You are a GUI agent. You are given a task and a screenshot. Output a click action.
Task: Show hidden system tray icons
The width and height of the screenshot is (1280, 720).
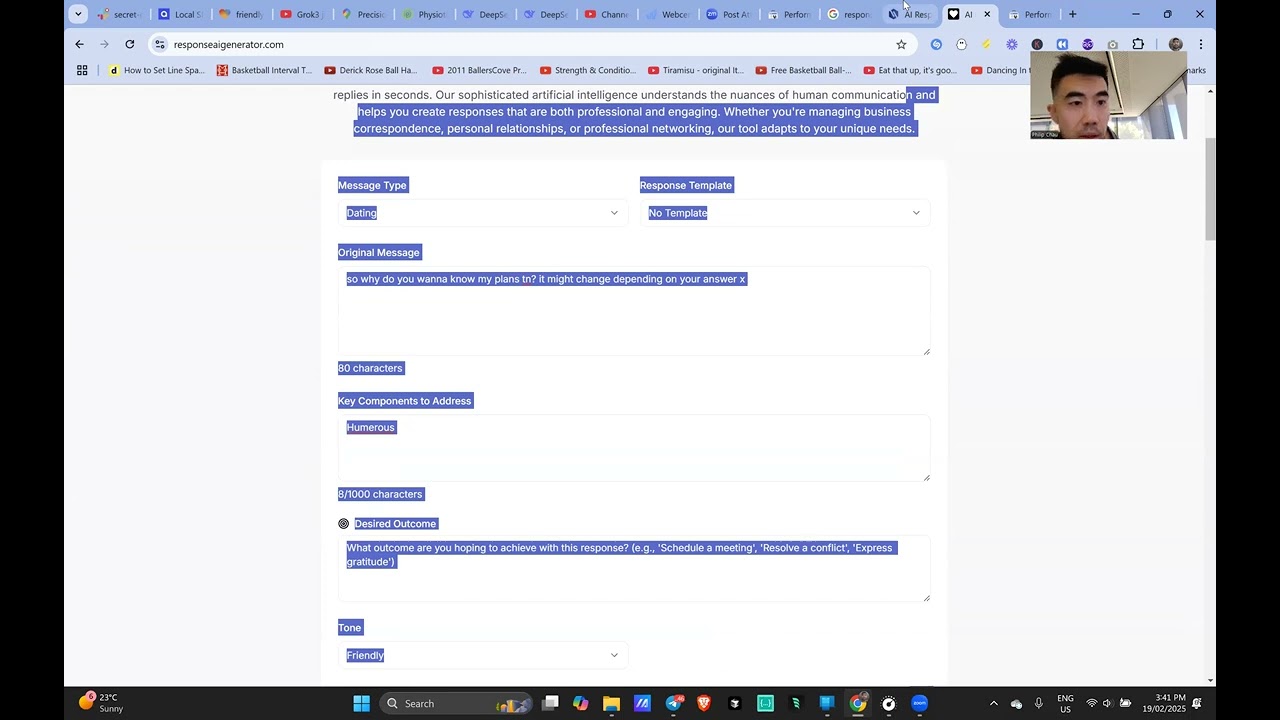point(993,703)
